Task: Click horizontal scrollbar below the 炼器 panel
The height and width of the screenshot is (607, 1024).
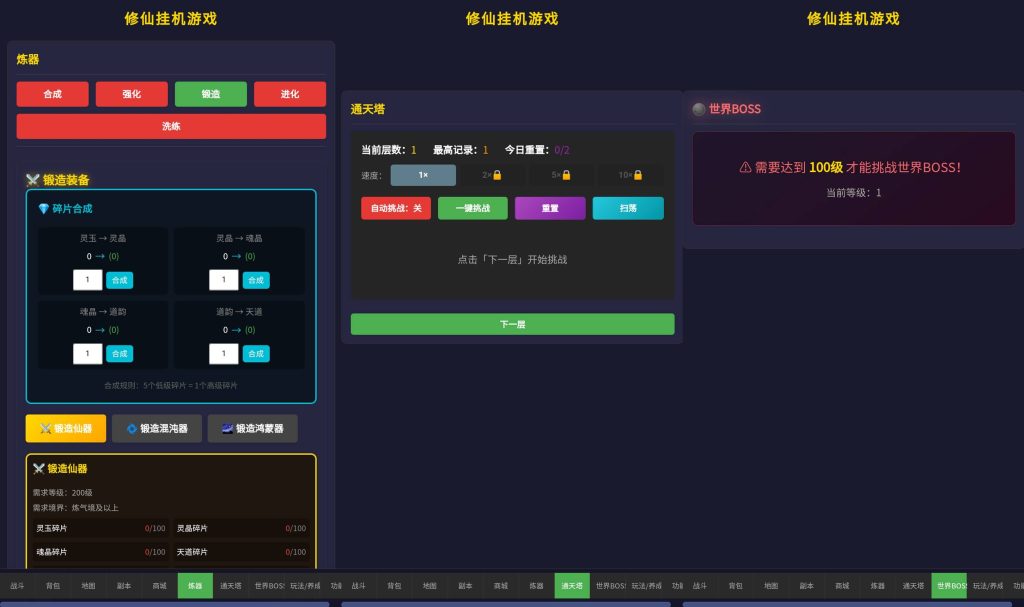Action: coord(165,604)
